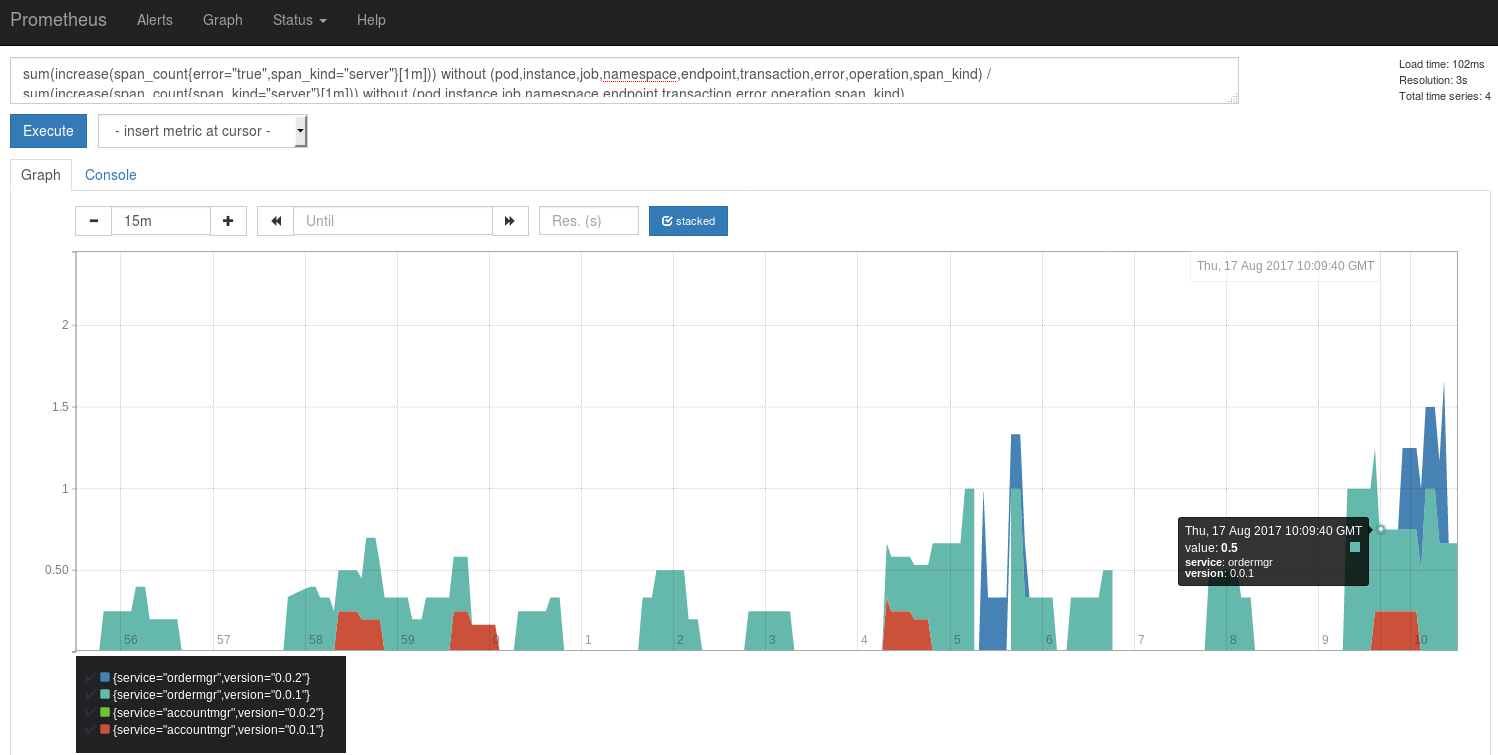Select legend label service ordermgr version 0.0.1
1498x755 pixels.
(x=212, y=694)
